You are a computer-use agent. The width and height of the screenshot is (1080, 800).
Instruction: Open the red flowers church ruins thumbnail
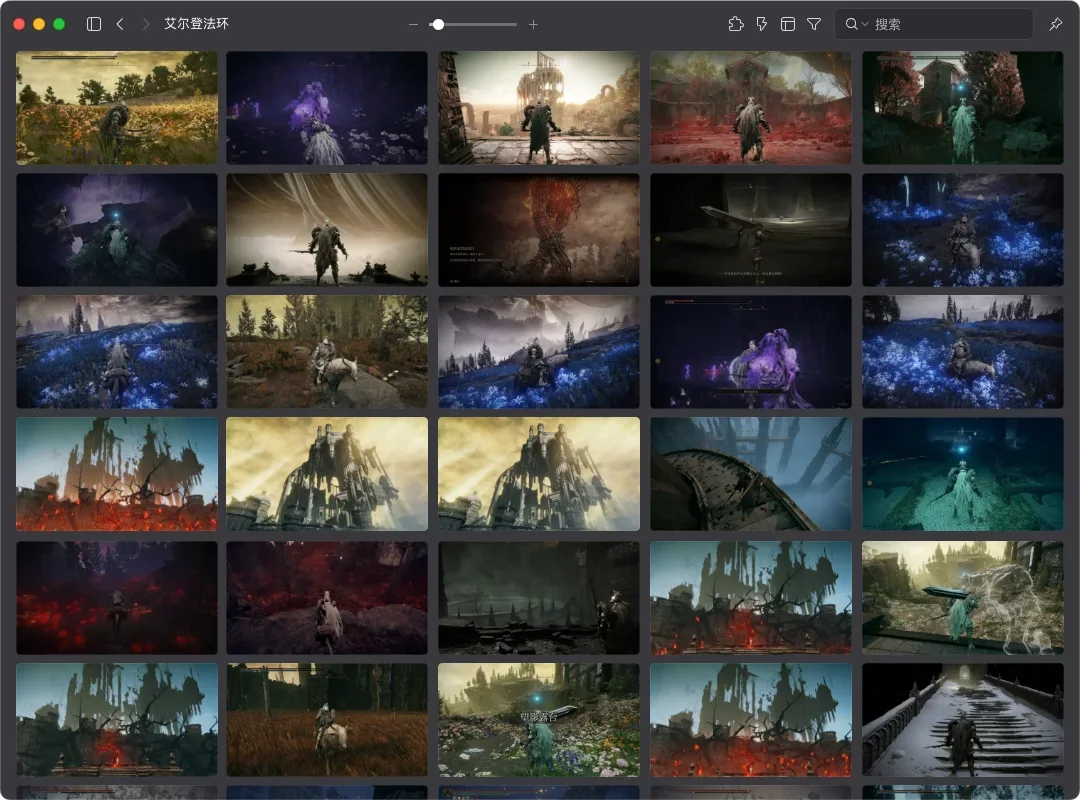[751, 107]
